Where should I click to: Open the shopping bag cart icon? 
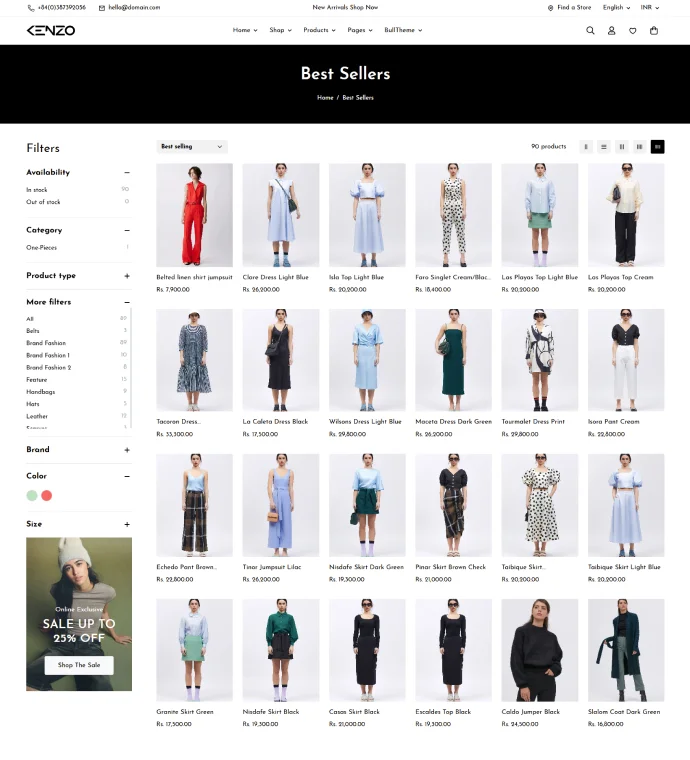tap(654, 31)
